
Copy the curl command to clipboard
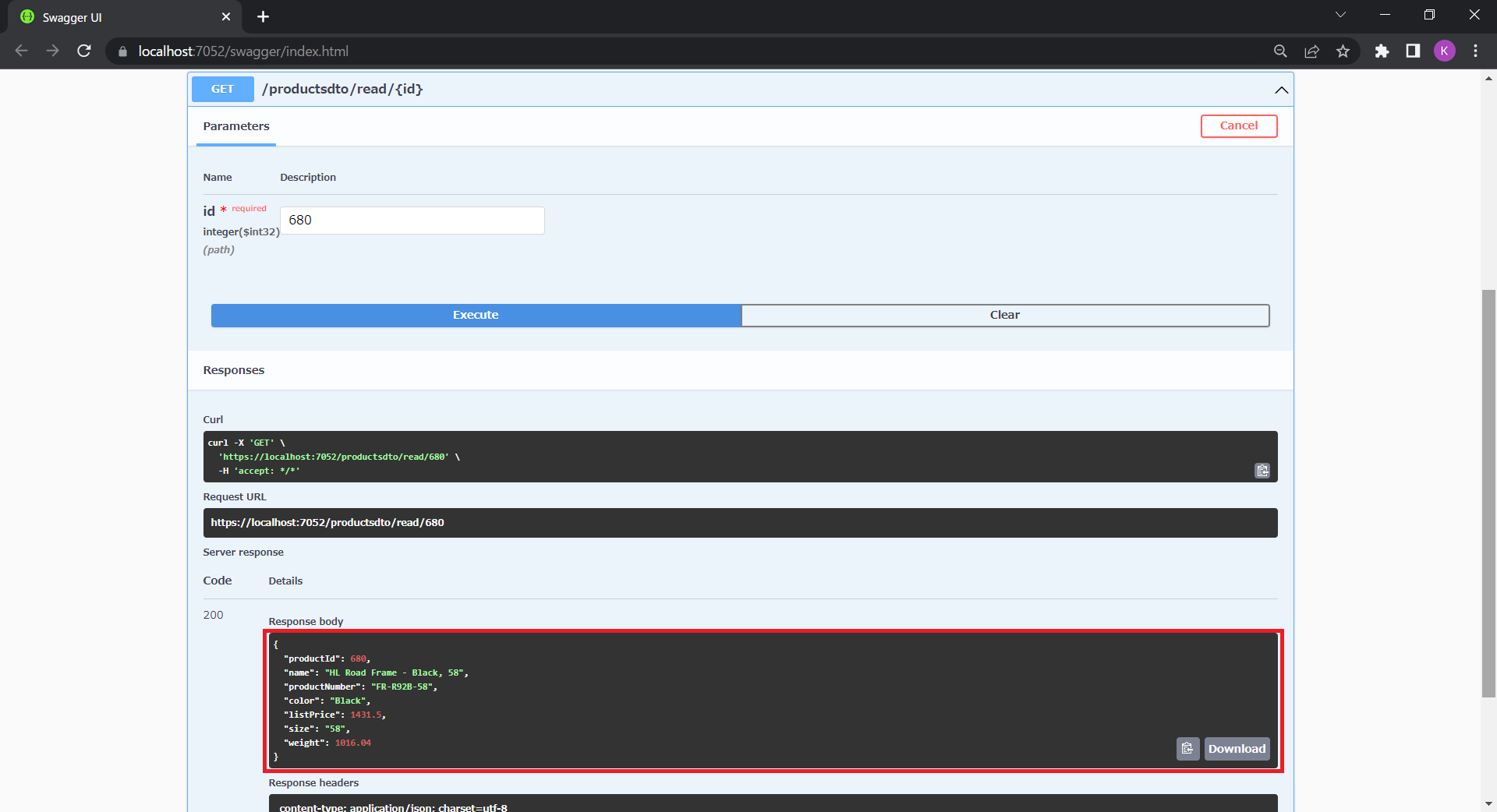tap(1262, 471)
